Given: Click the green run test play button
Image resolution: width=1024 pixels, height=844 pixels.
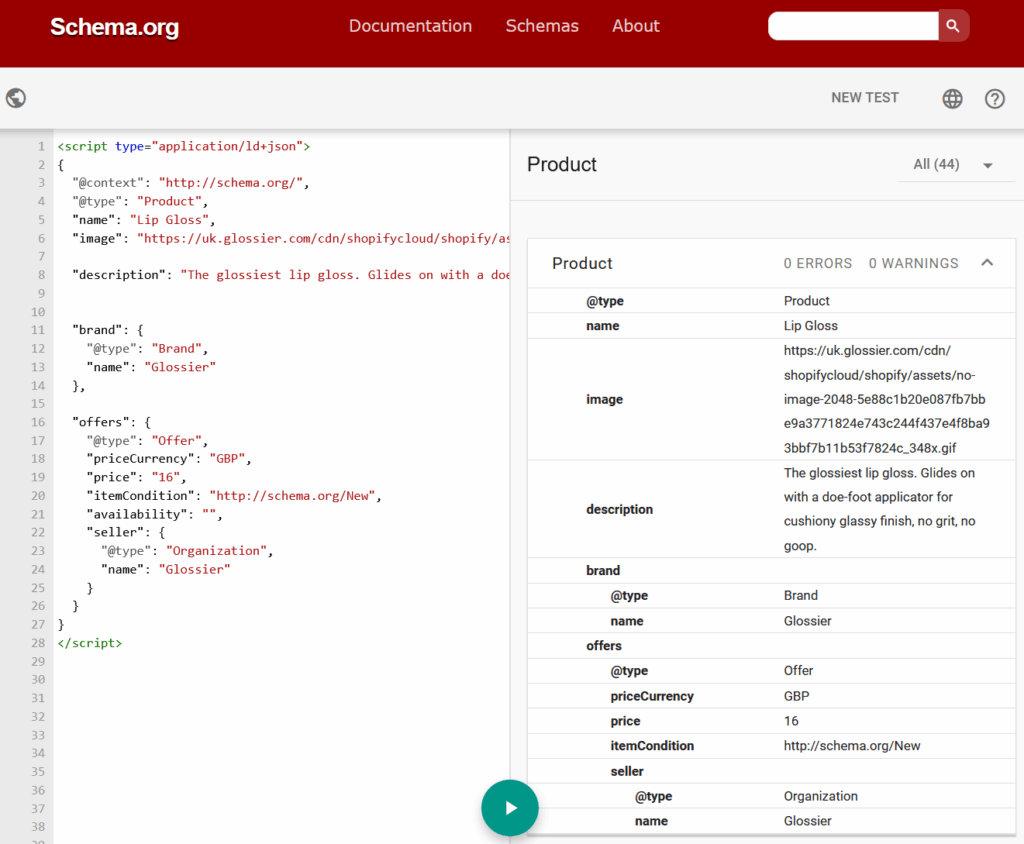Looking at the screenshot, I should [510, 807].
